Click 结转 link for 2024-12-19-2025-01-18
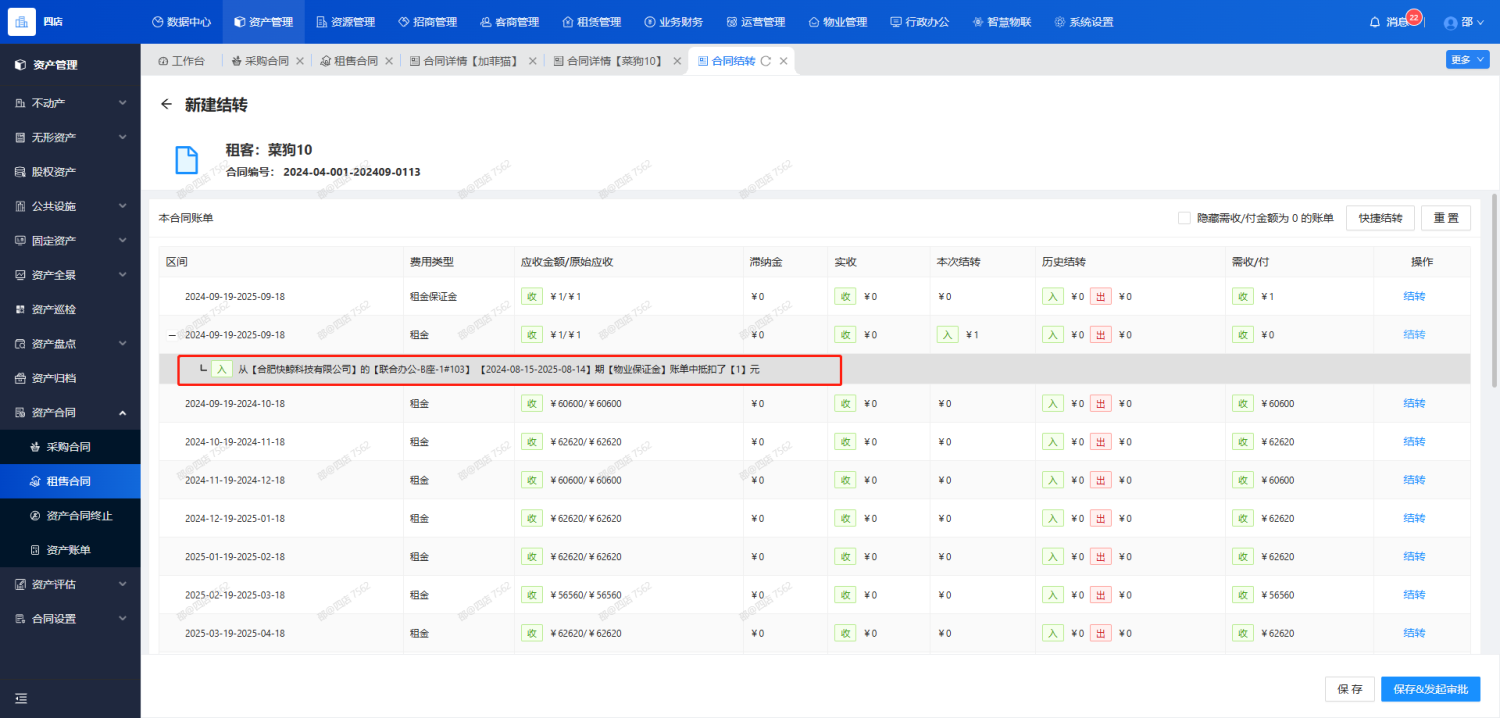Screen dimensions: 1500x718 click(x=1414, y=518)
